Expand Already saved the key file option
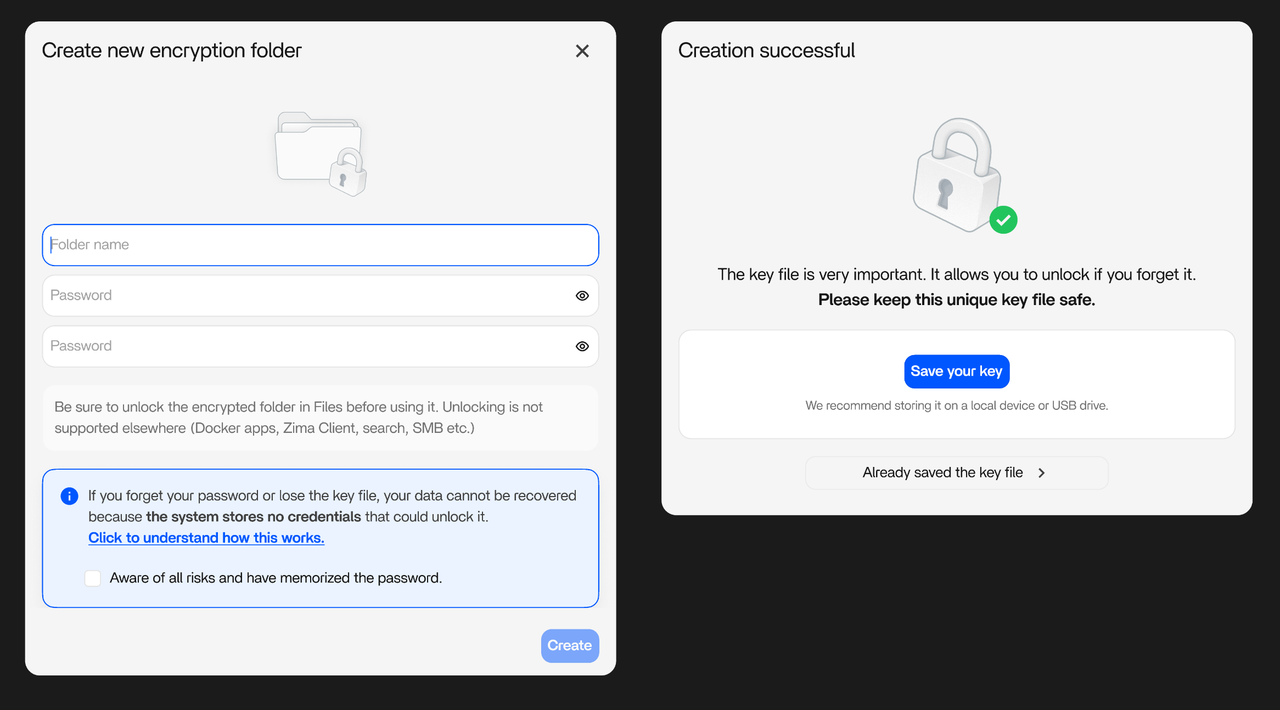1280x710 pixels. click(956, 472)
